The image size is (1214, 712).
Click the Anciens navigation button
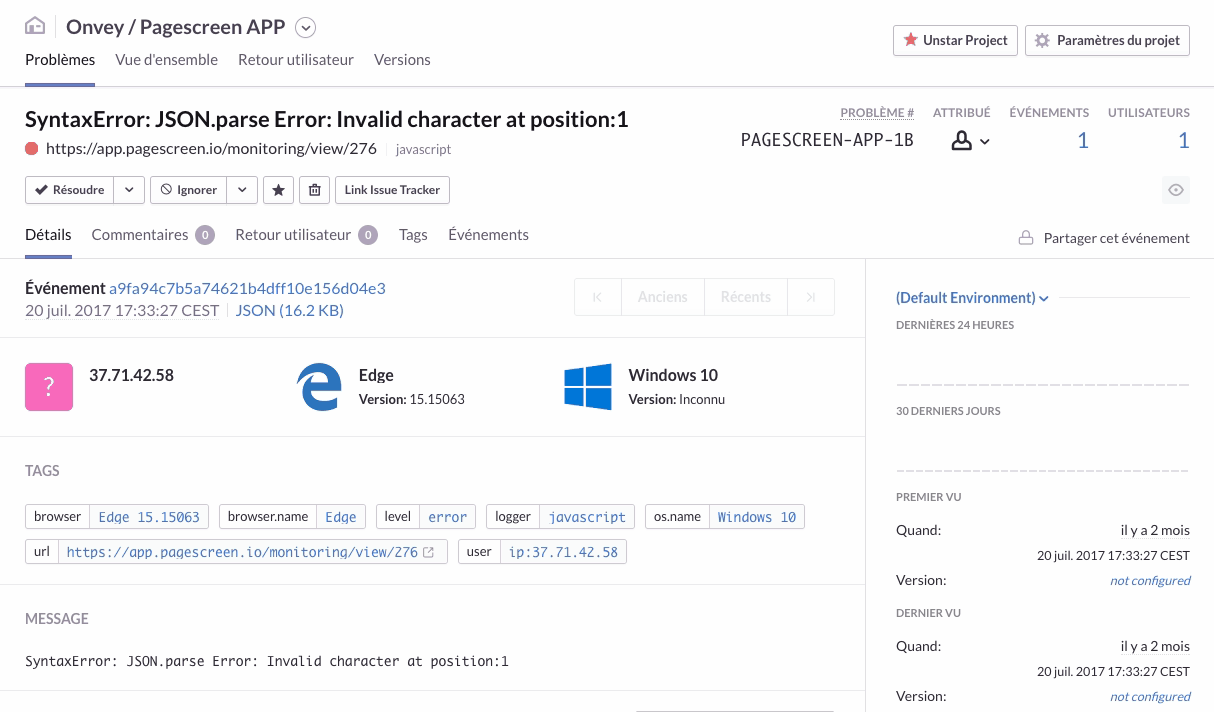(x=663, y=297)
